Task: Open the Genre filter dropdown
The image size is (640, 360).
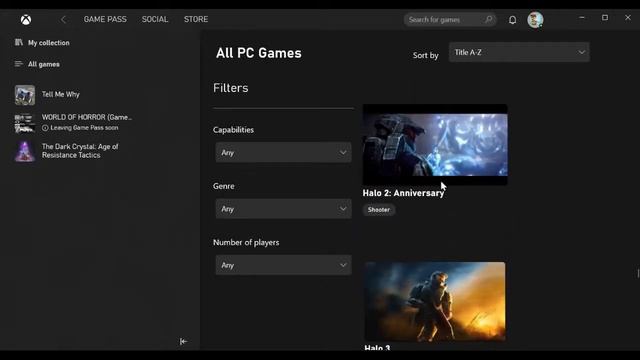Action: [283, 209]
